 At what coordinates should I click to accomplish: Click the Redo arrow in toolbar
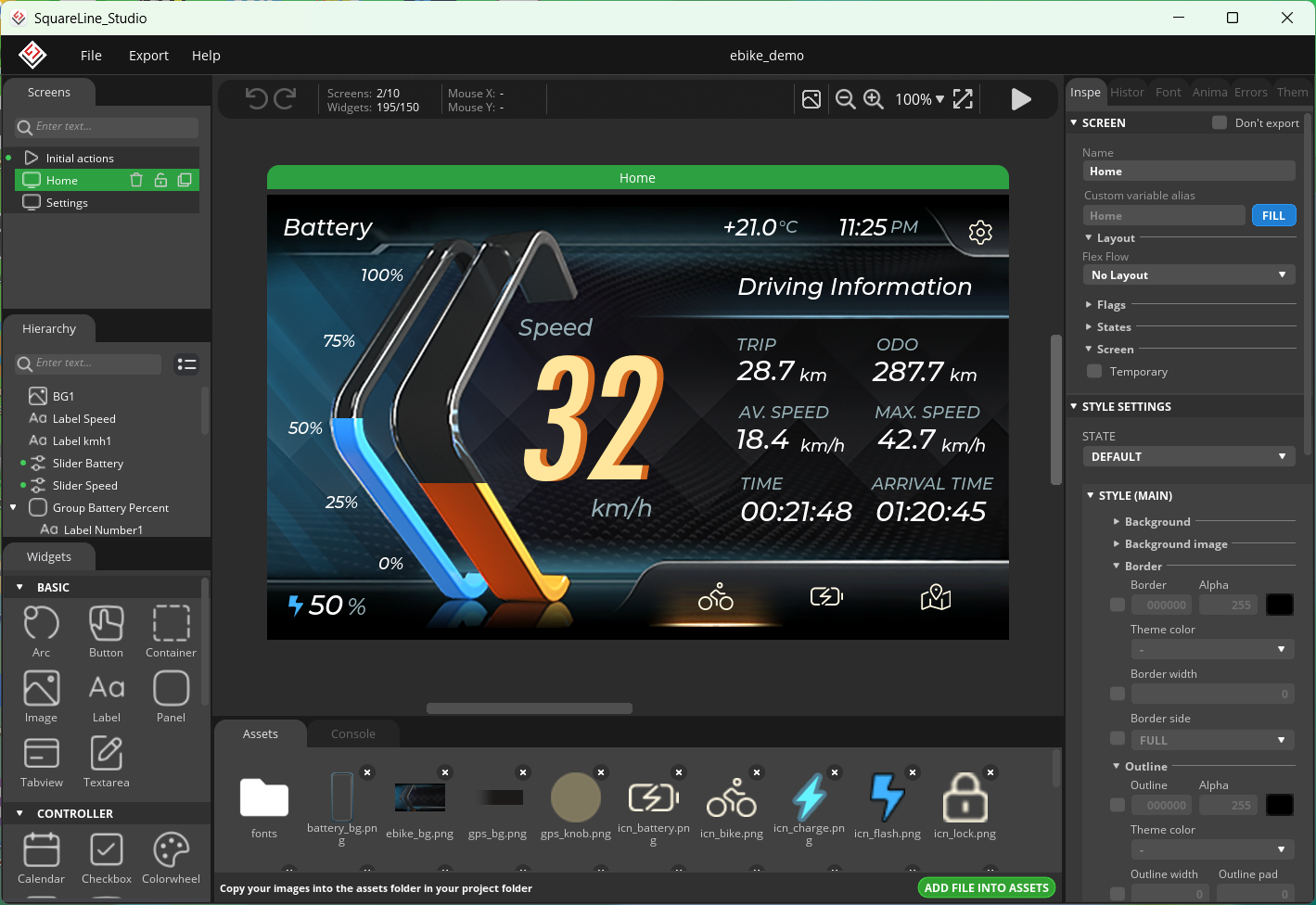[x=286, y=98]
